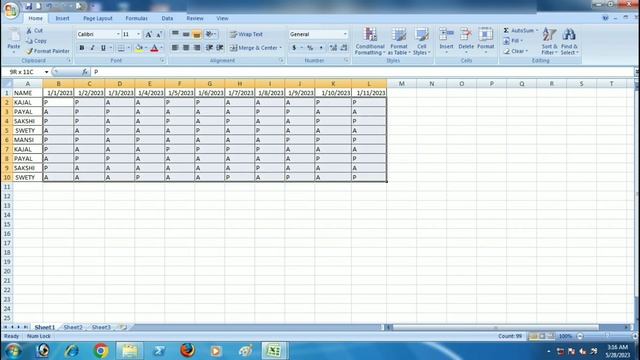Click the Delete cells icon
640x360 pixels.
pos(466,35)
